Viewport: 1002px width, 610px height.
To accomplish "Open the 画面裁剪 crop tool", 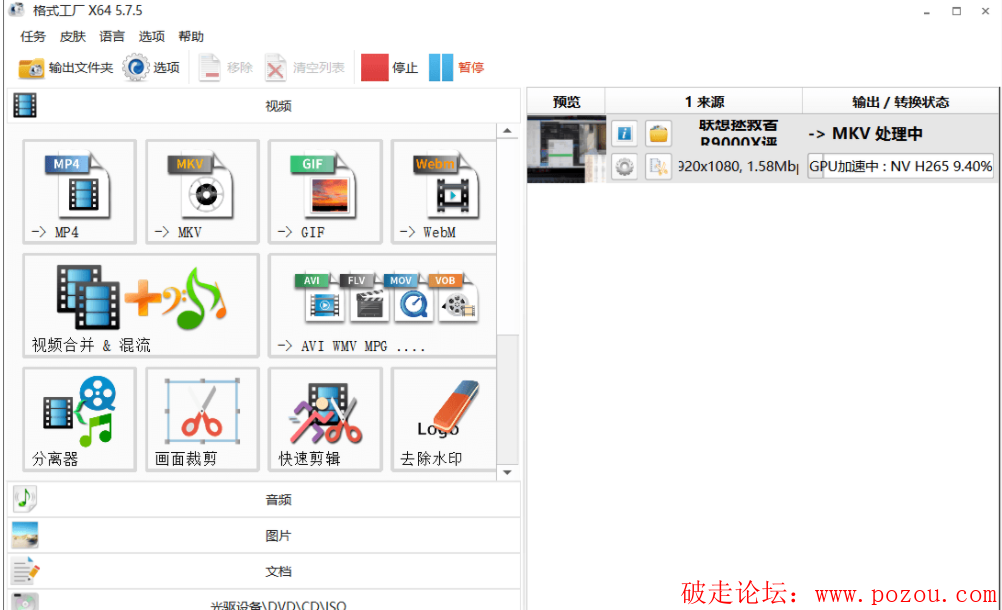I will click(202, 419).
